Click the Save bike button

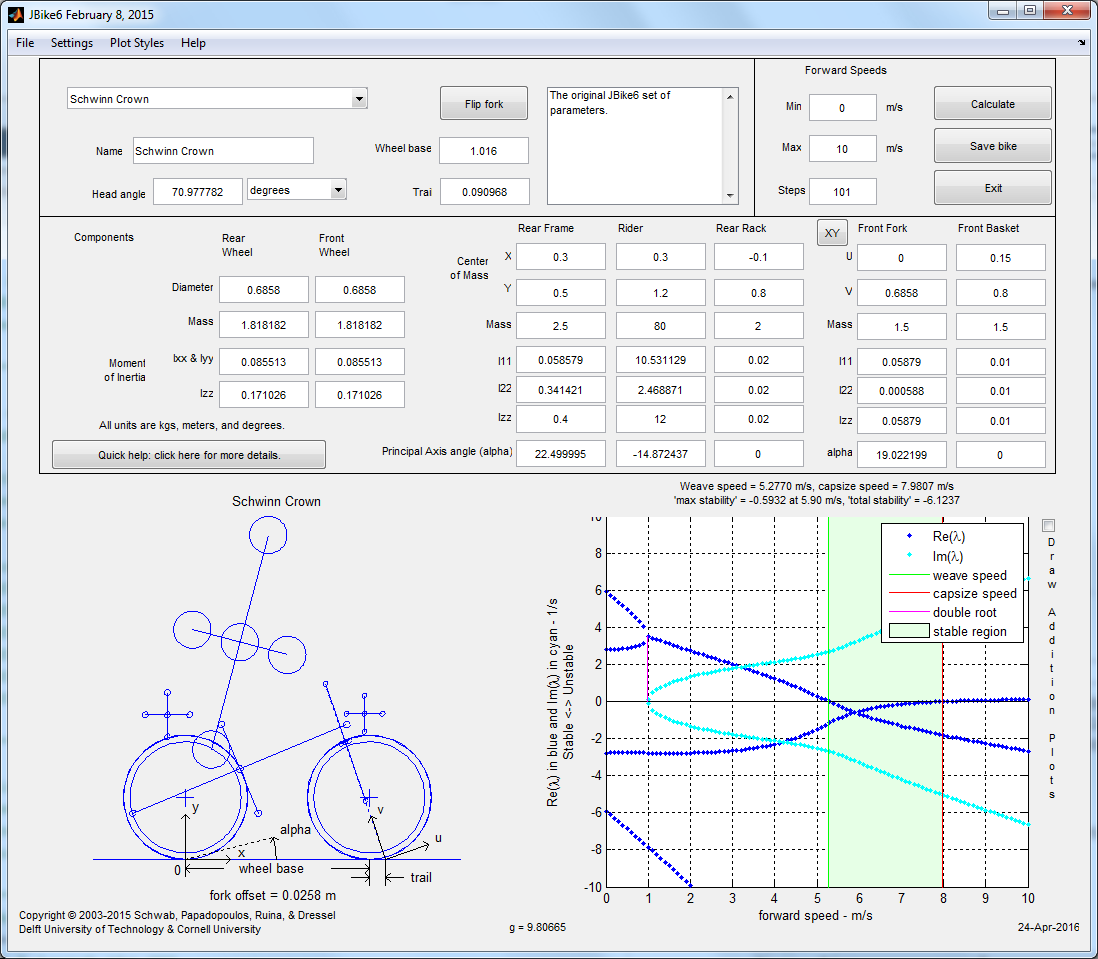click(x=992, y=145)
